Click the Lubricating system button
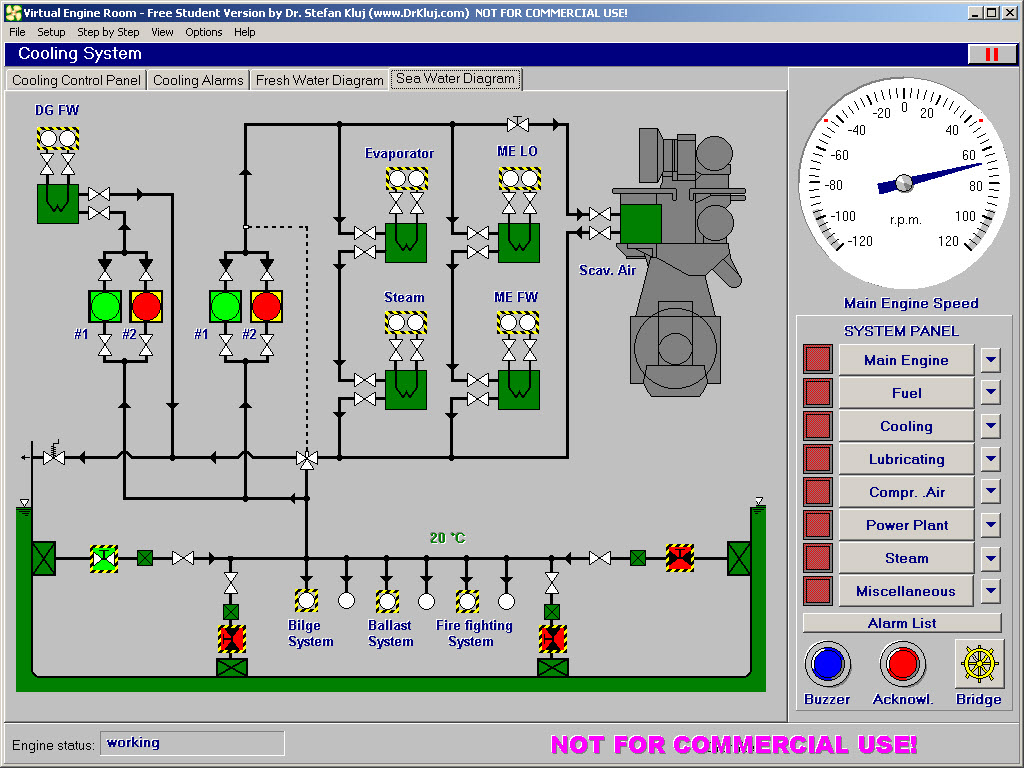Screen dimensions: 1024x768 click(x=906, y=459)
